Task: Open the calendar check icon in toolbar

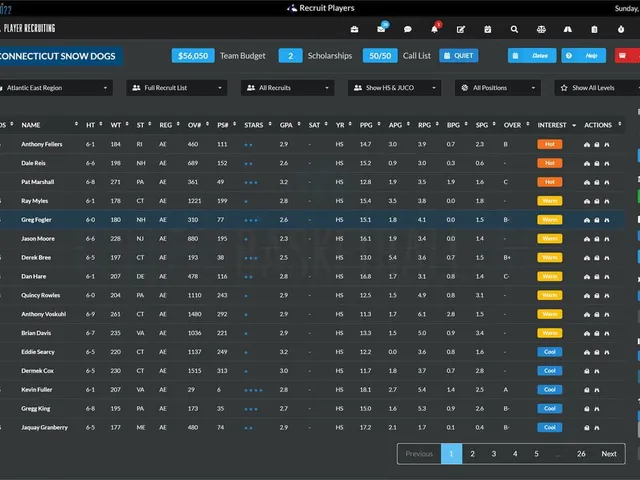Action: click(x=487, y=29)
